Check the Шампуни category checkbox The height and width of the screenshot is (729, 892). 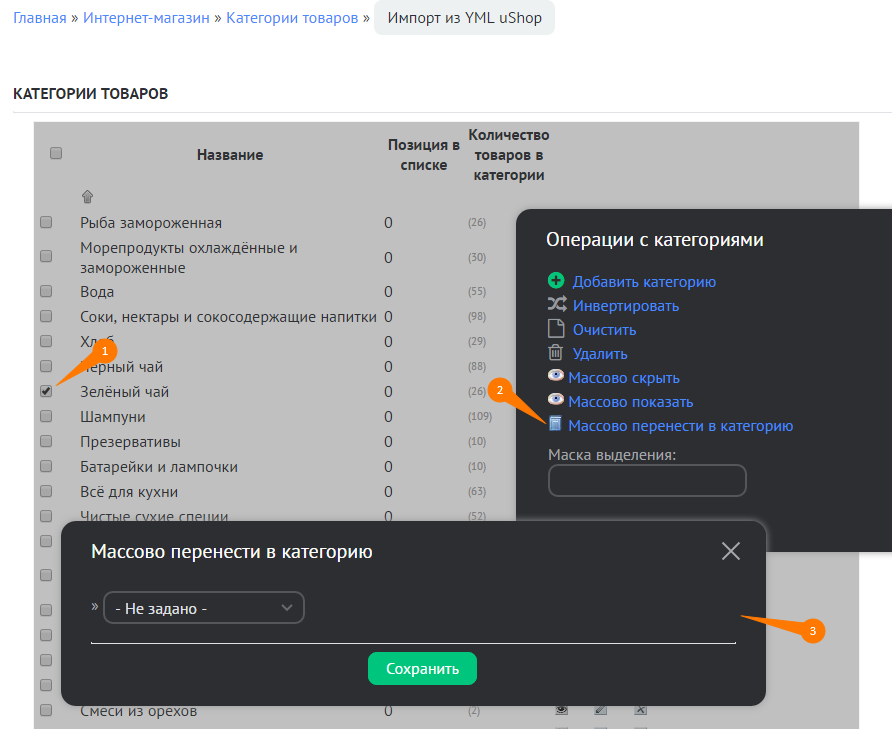[x=46, y=416]
